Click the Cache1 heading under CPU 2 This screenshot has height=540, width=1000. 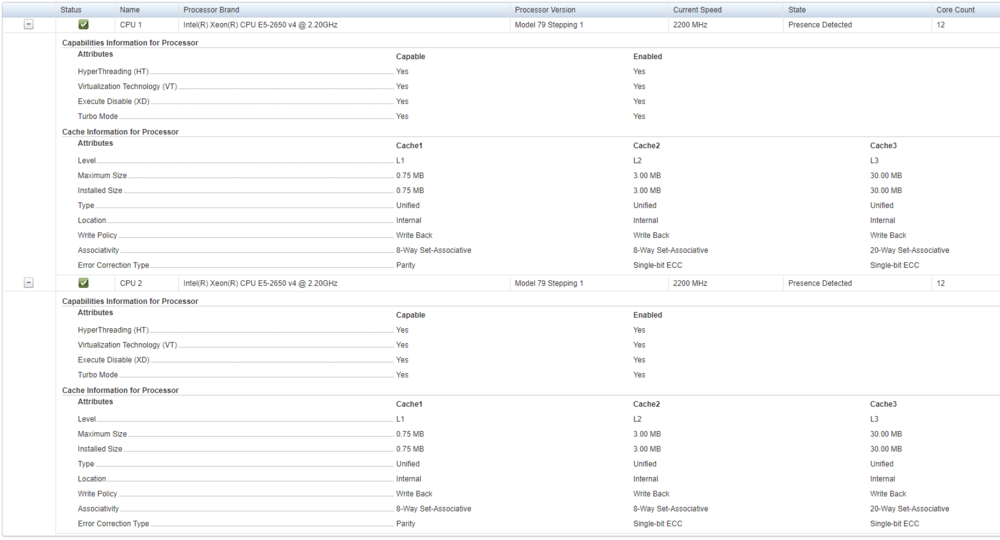click(x=409, y=404)
